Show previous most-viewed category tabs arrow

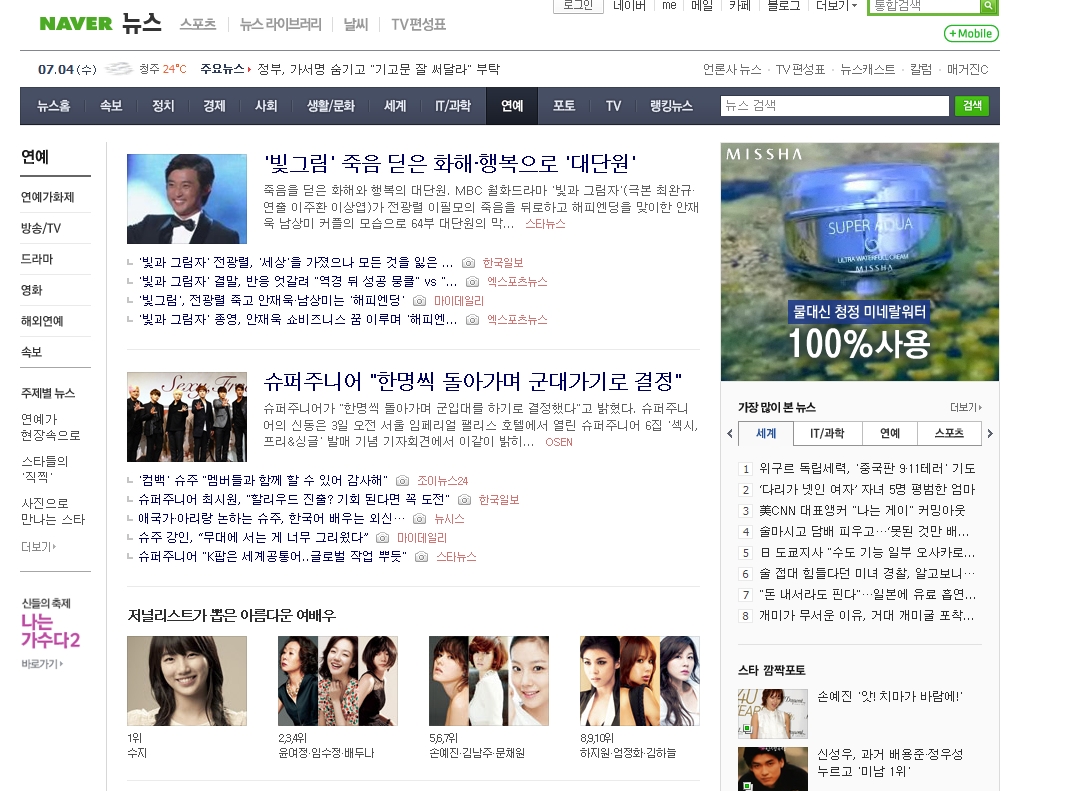730,434
